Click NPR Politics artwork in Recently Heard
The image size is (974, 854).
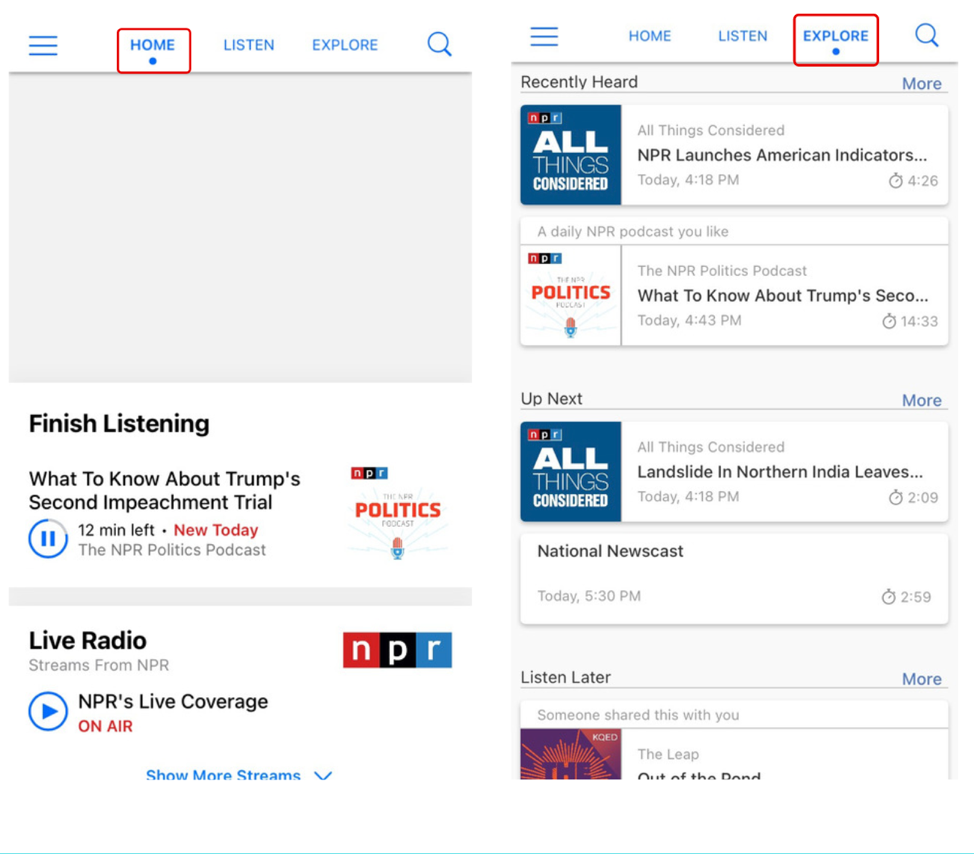(x=571, y=295)
